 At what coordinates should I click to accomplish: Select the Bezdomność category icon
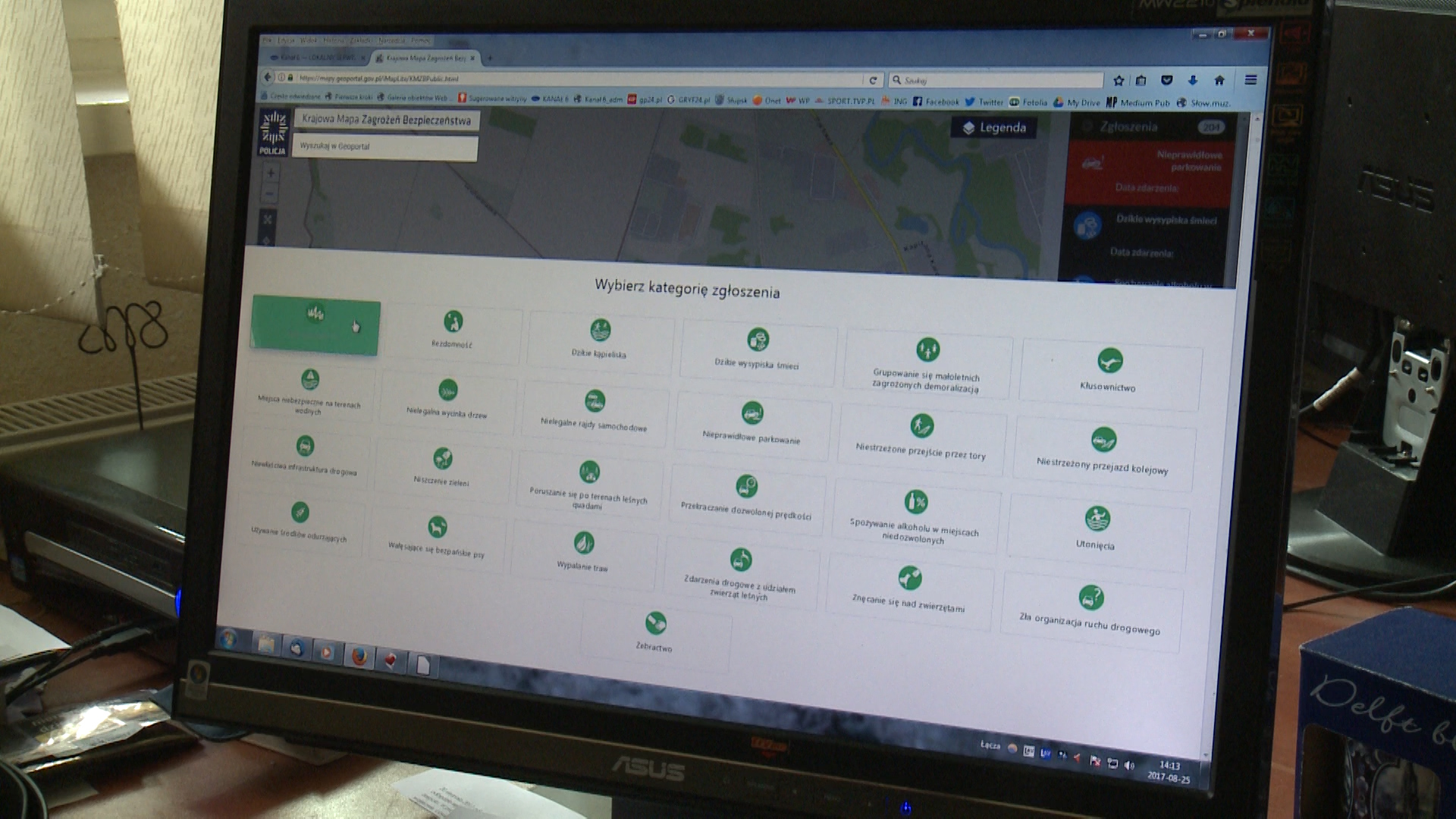coord(453,322)
